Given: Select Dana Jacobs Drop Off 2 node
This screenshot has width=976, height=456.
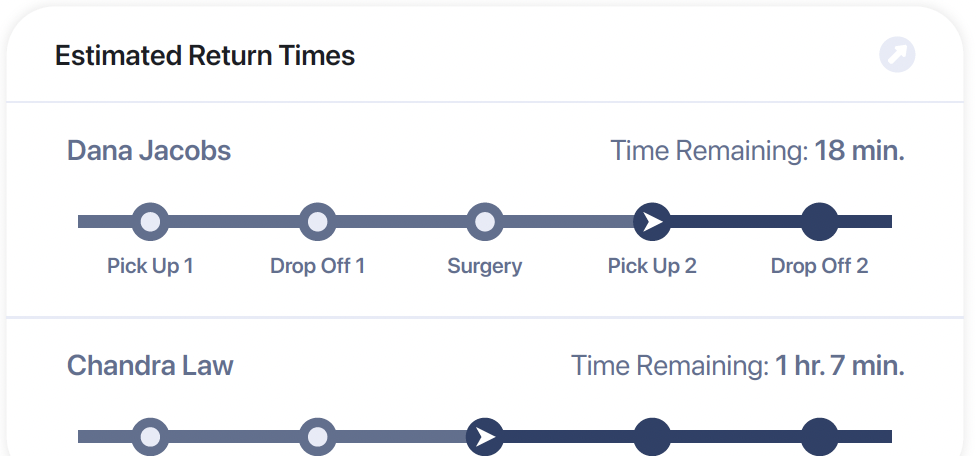Looking at the screenshot, I should (819, 221).
